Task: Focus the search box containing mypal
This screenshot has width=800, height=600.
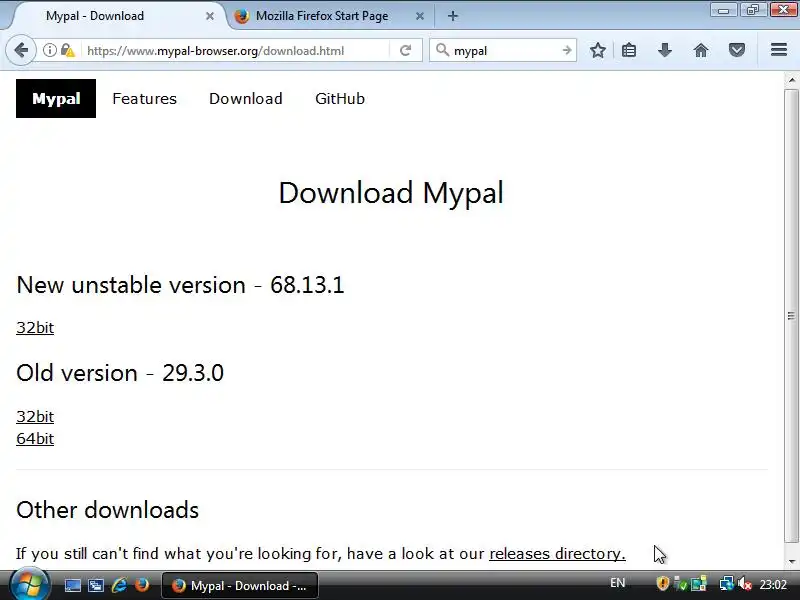Action: pyautogui.click(x=505, y=51)
